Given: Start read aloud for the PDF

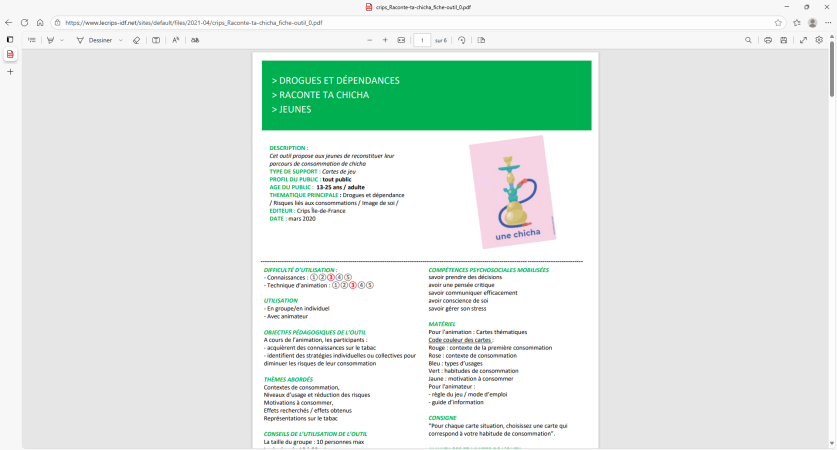Looking at the screenshot, I should [175, 40].
